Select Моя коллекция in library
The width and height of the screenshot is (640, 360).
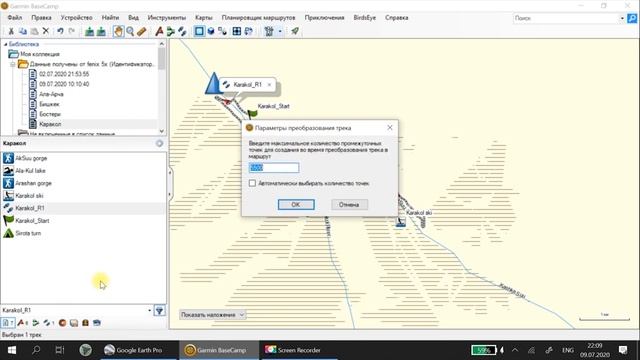coord(40,54)
